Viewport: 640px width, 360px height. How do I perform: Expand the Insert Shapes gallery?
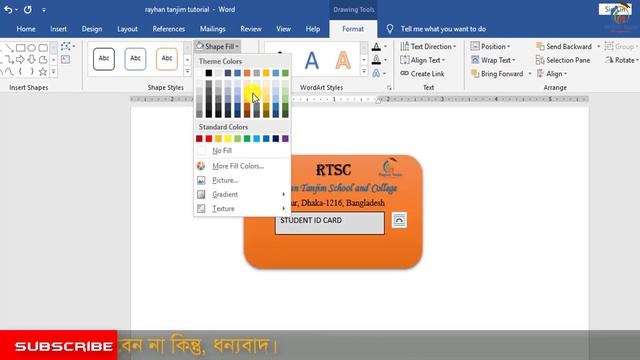tap(53, 72)
